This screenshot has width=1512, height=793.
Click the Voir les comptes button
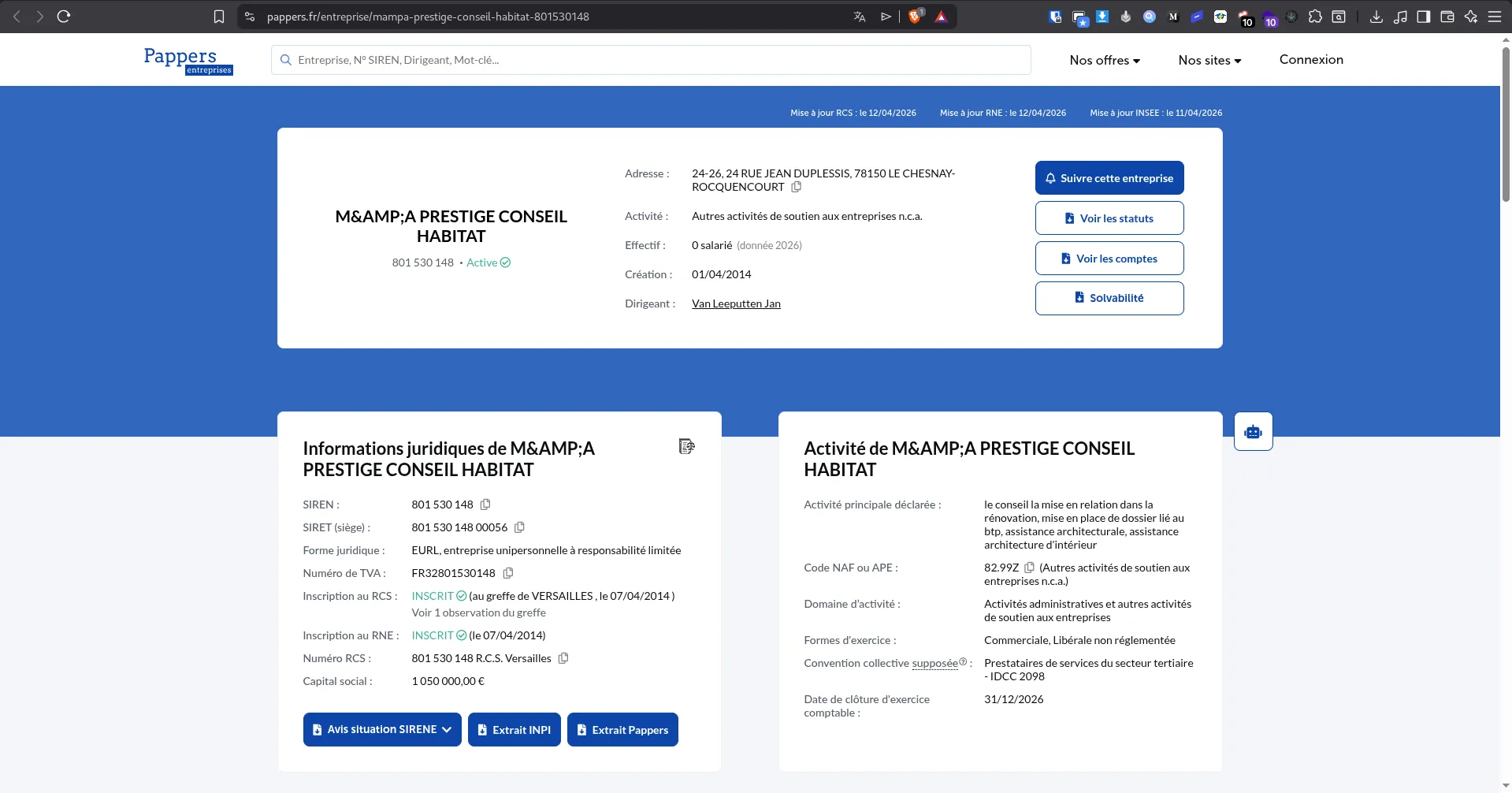coord(1109,258)
